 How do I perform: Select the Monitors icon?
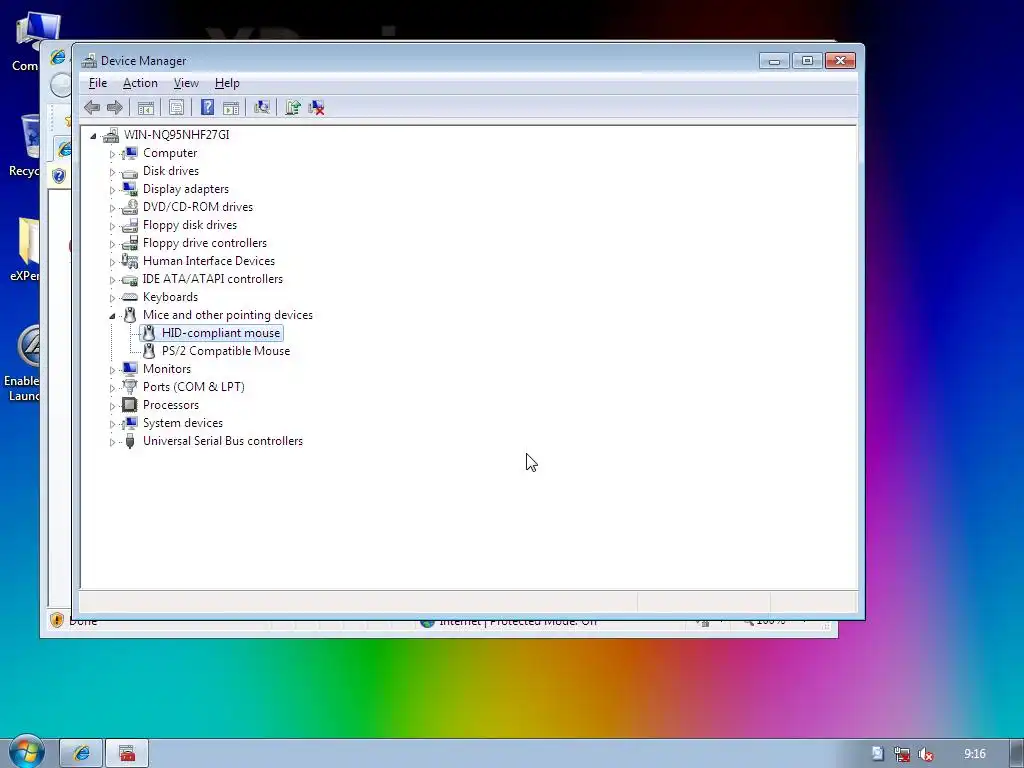pos(129,369)
